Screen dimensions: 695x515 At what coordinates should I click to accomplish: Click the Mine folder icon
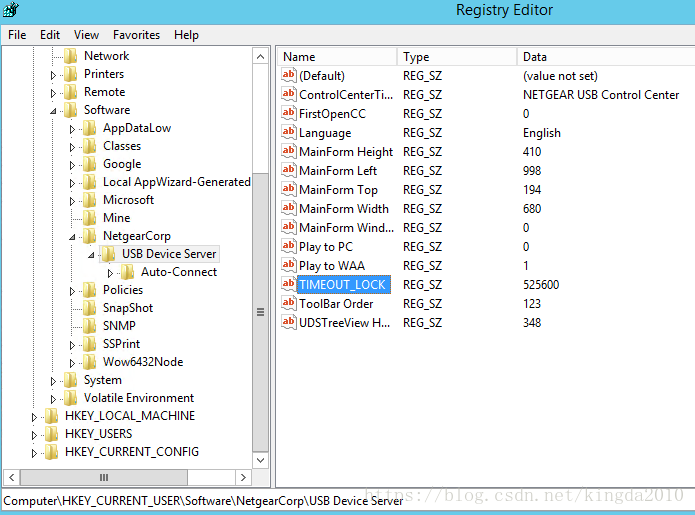(90, 218)
